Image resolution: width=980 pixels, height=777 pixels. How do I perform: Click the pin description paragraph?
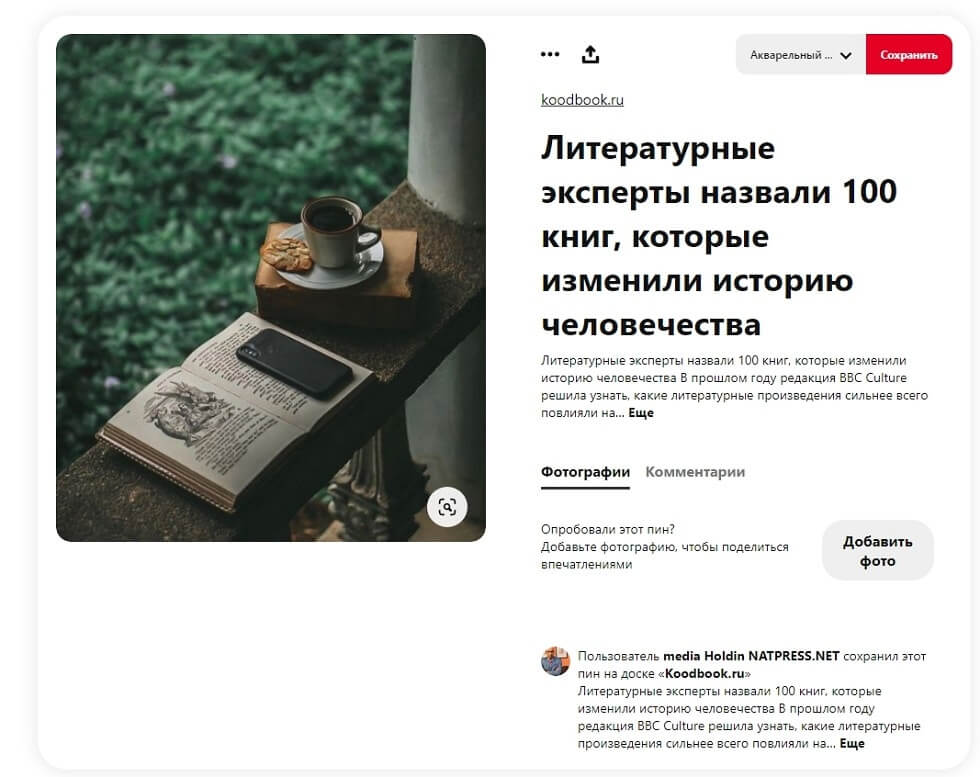(734, 386)
